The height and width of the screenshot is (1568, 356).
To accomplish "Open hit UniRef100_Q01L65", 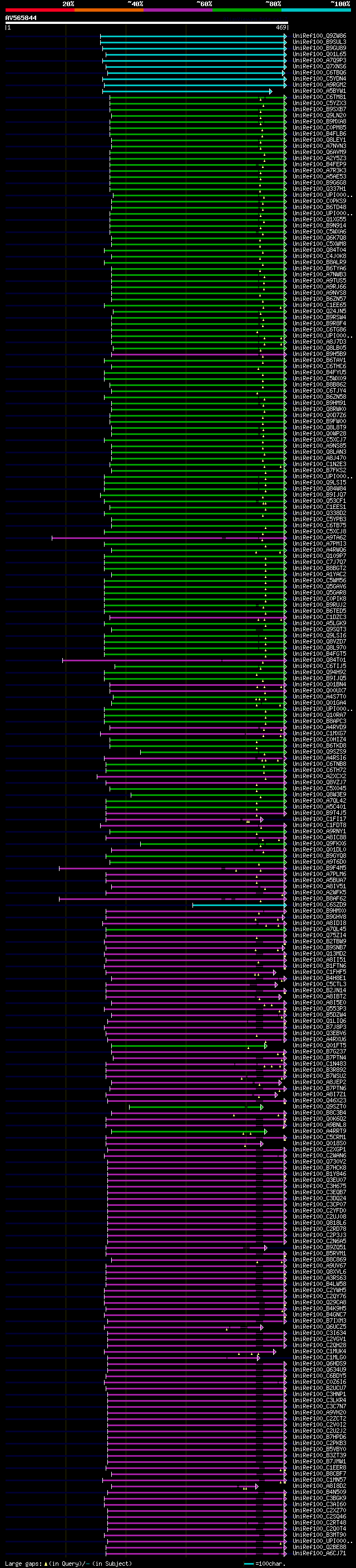I will pos(319,54).
